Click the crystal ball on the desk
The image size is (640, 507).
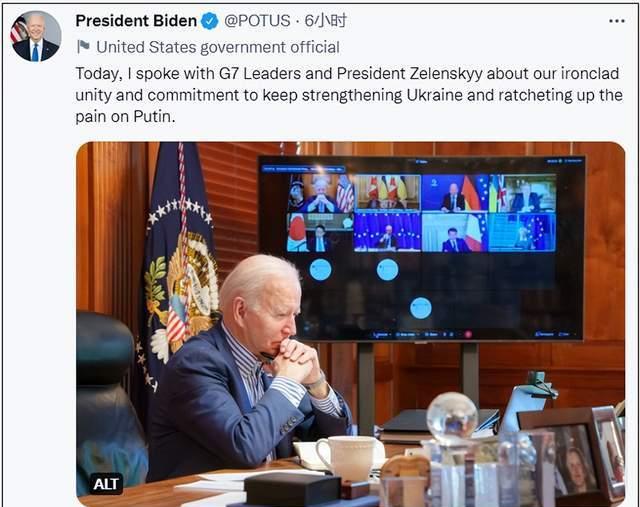click(x=452, y=417)
